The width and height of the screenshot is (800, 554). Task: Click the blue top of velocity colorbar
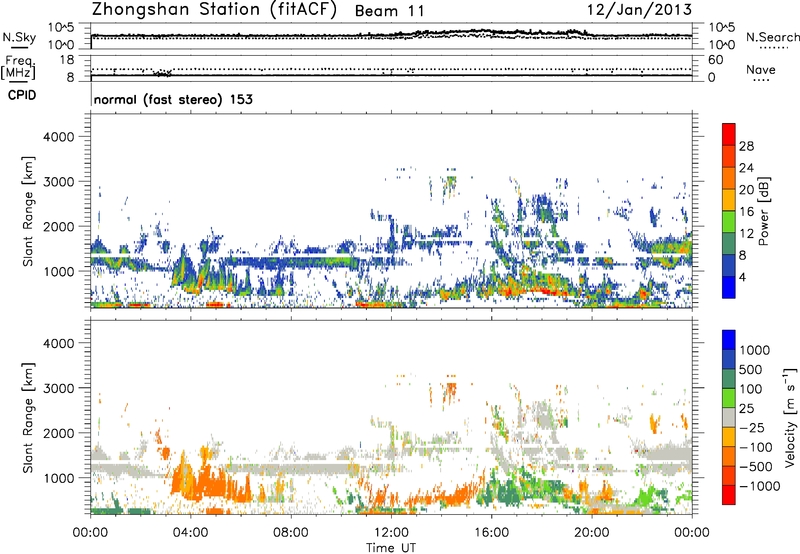coord(729,340)
